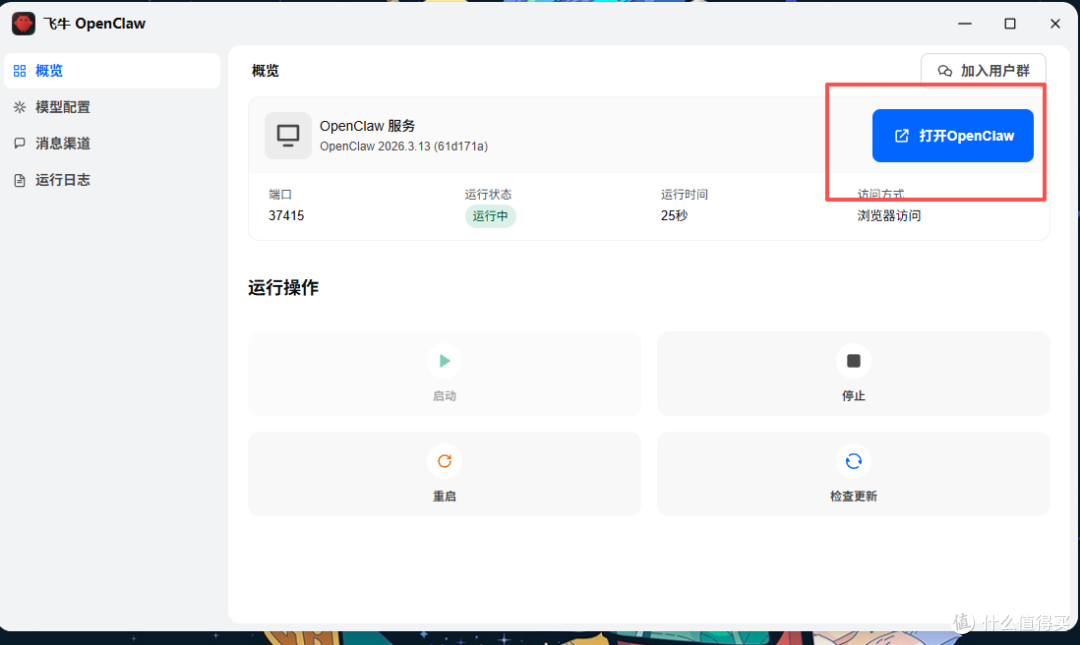1080x645 pixels.
Task: Click the version text OpenClaw 2026.3.13 (61d171a)
Action: (404, 146)
